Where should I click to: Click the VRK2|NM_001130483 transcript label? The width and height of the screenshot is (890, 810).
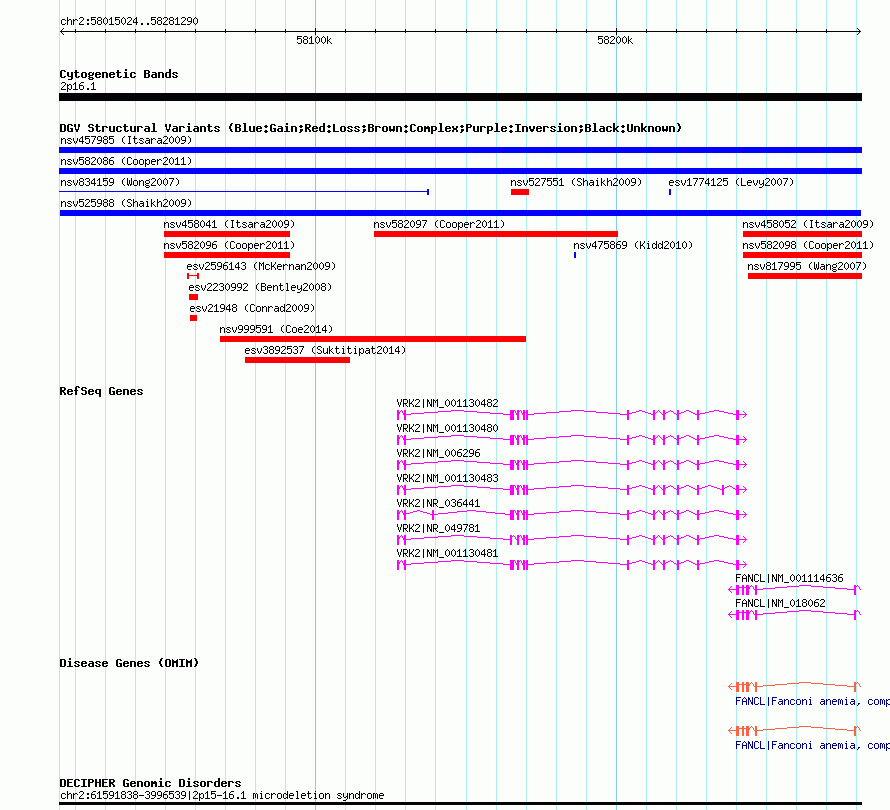click(447, 479)
